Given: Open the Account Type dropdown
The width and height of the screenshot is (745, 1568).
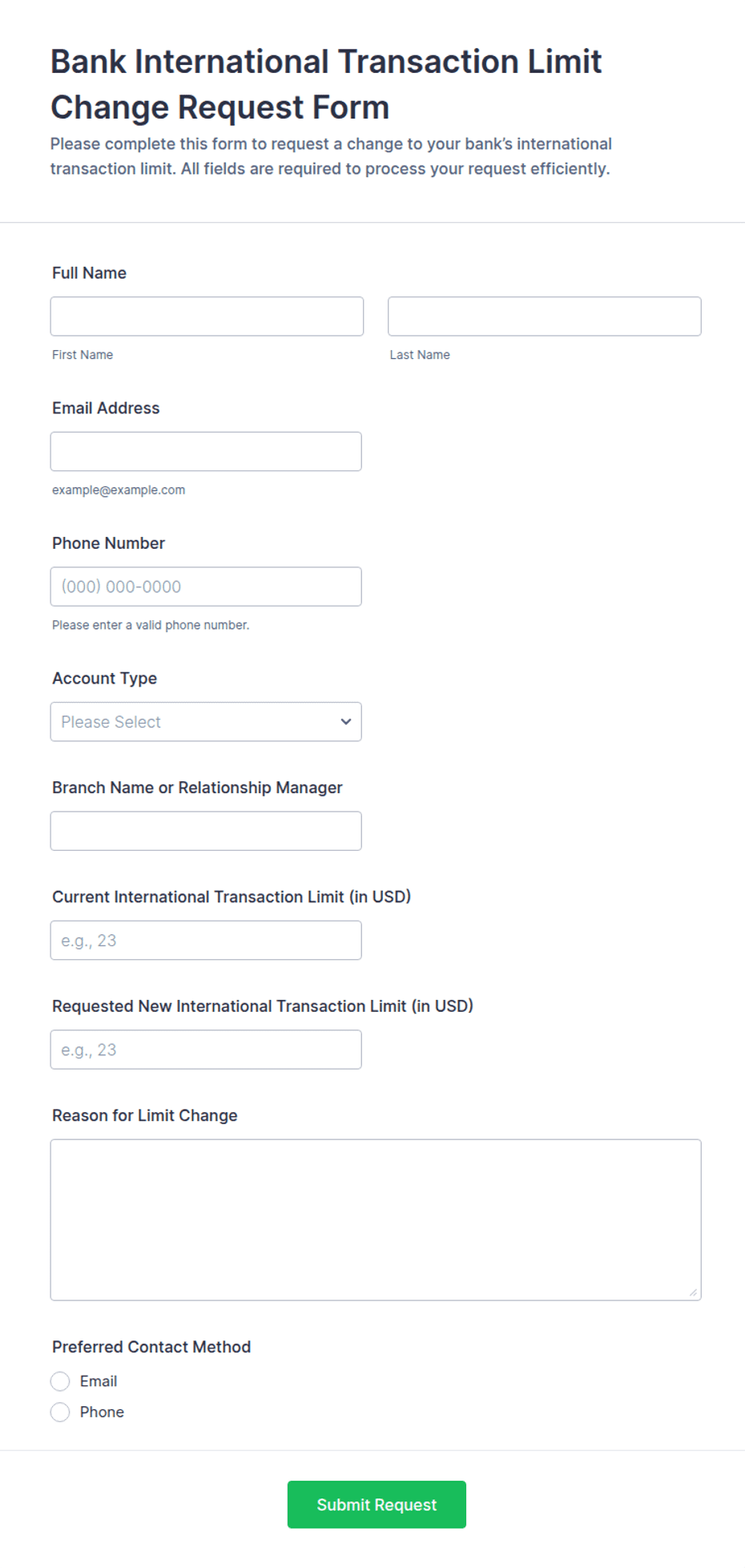Looking at the screenshot, I should pos(206,722).
